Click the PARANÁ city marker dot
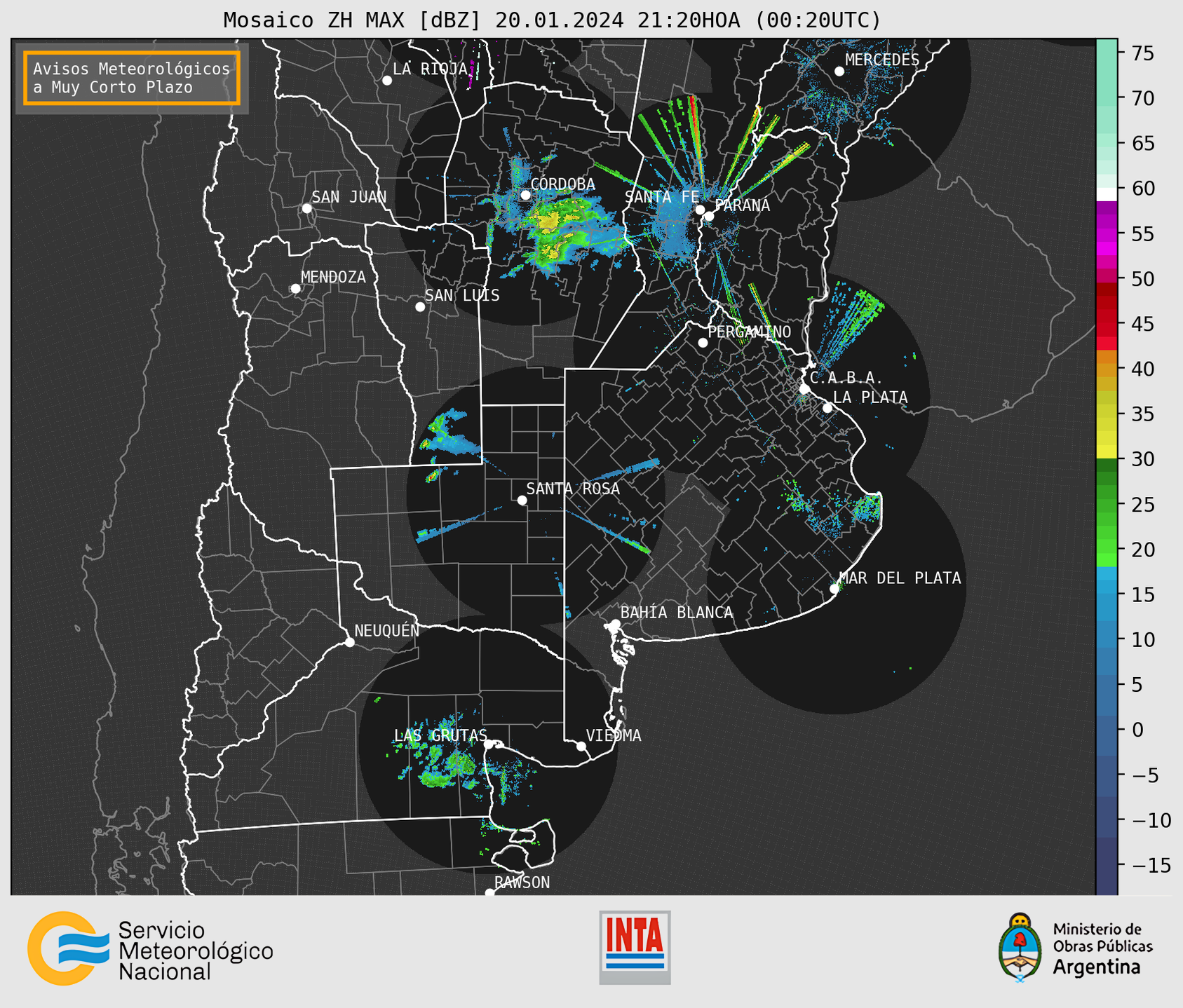This screenshot has width=1183, height=1008. pos(709,216)
